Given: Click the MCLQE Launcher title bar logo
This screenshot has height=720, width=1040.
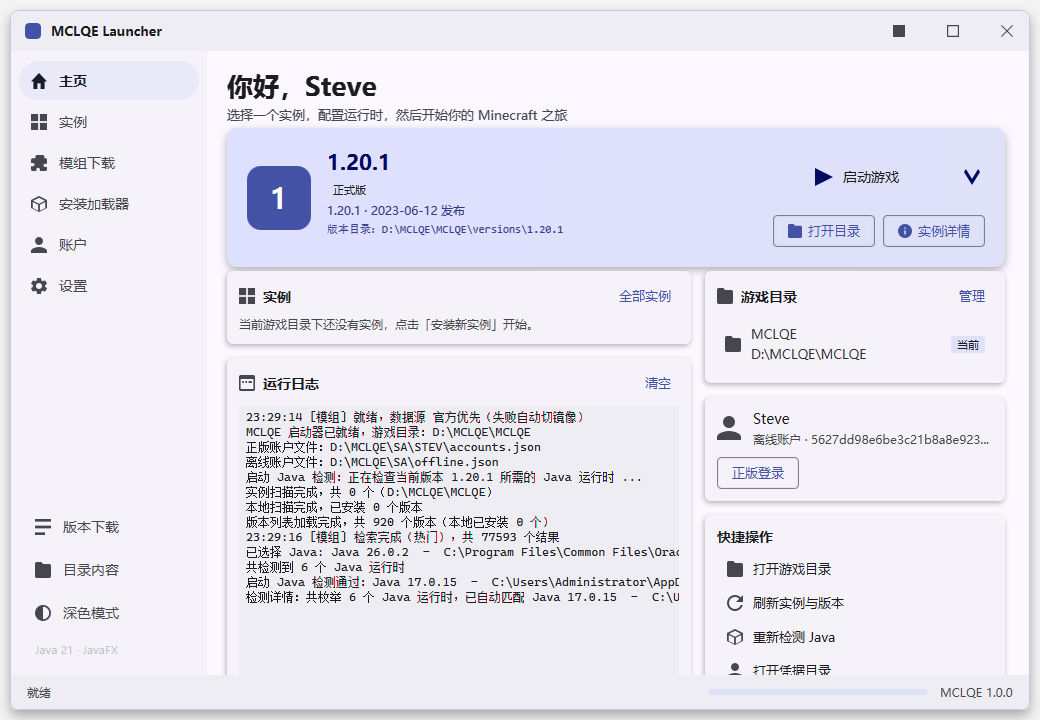Looking at the screenshot, I should (x=33, y=31).
